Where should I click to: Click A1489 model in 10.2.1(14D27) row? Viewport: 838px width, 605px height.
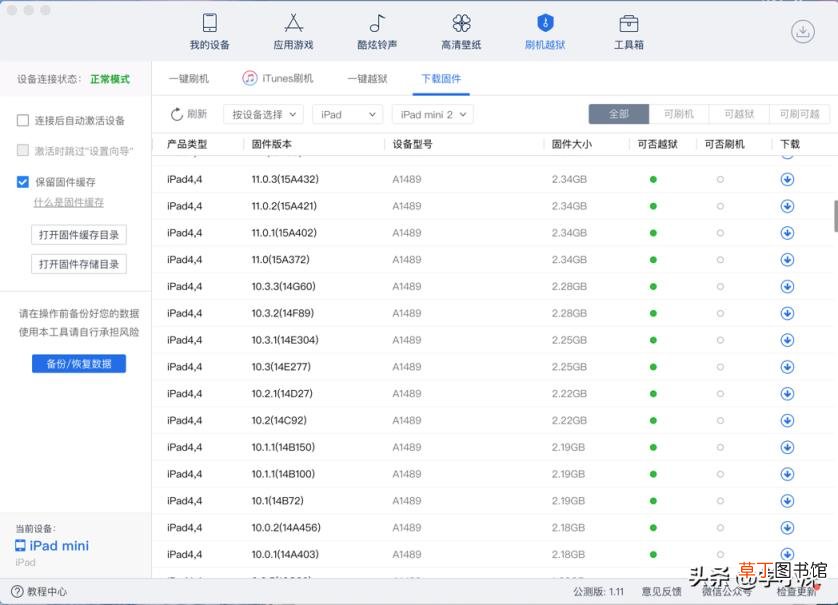[407, 394]
